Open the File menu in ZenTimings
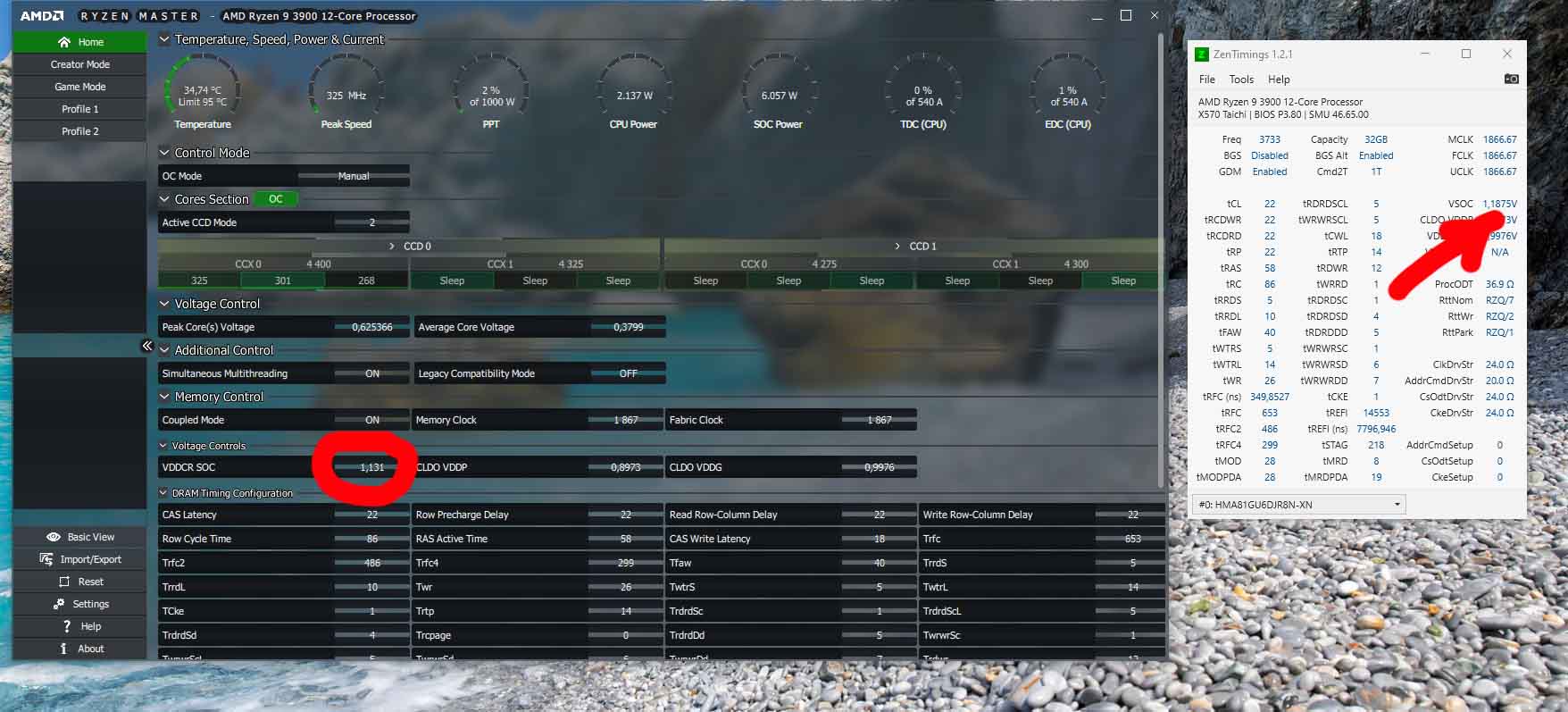 pos(1207,80)
